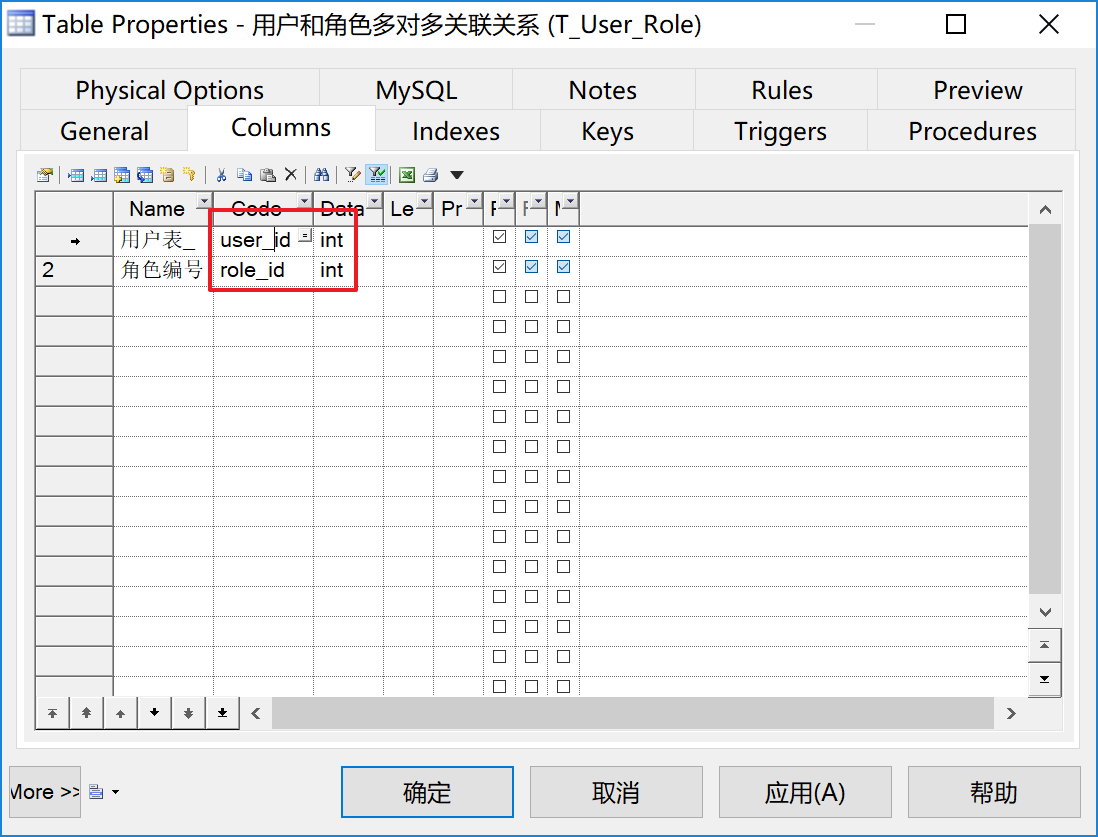Click the Insert Row toolbar icon
The height and width of the screenshot is (837, 1098).
[75, 174]
